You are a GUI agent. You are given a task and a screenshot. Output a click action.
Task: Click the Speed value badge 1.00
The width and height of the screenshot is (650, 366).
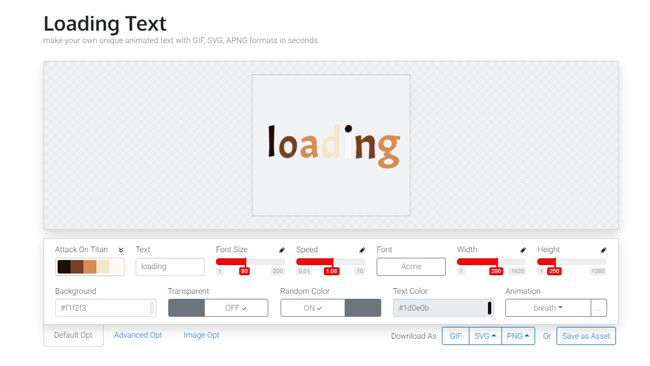pyautogui.click(x=332, y=271)
